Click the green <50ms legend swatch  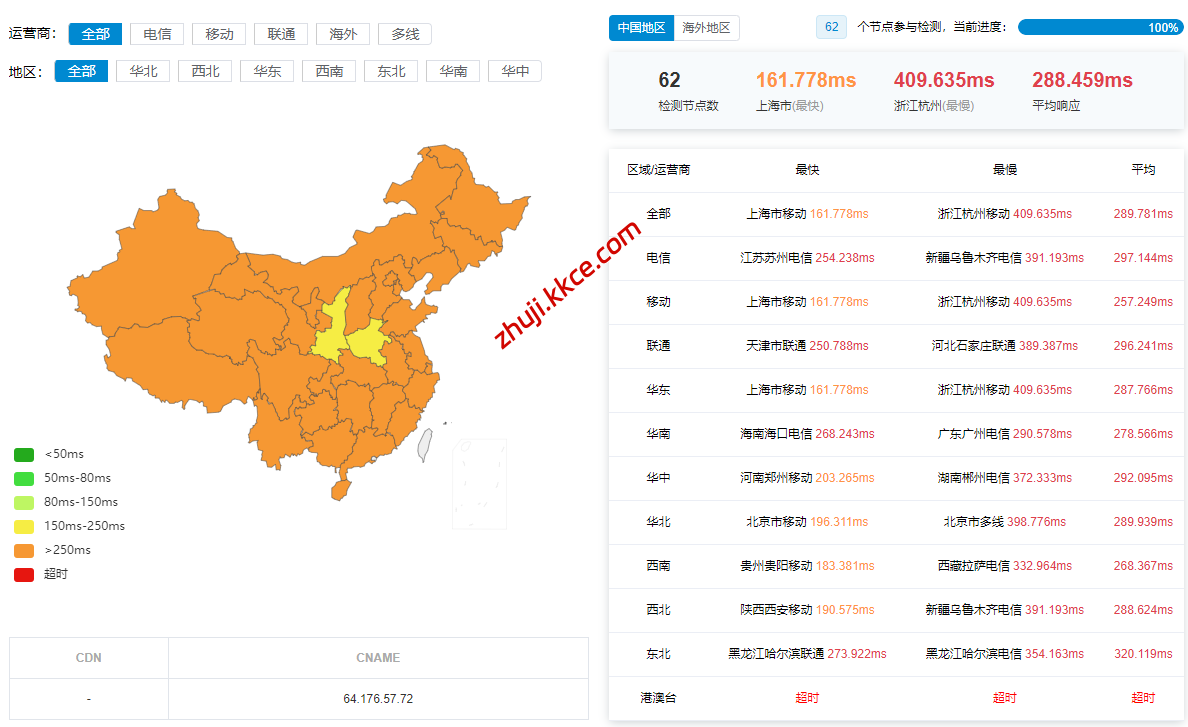click(x=24, y=455)
